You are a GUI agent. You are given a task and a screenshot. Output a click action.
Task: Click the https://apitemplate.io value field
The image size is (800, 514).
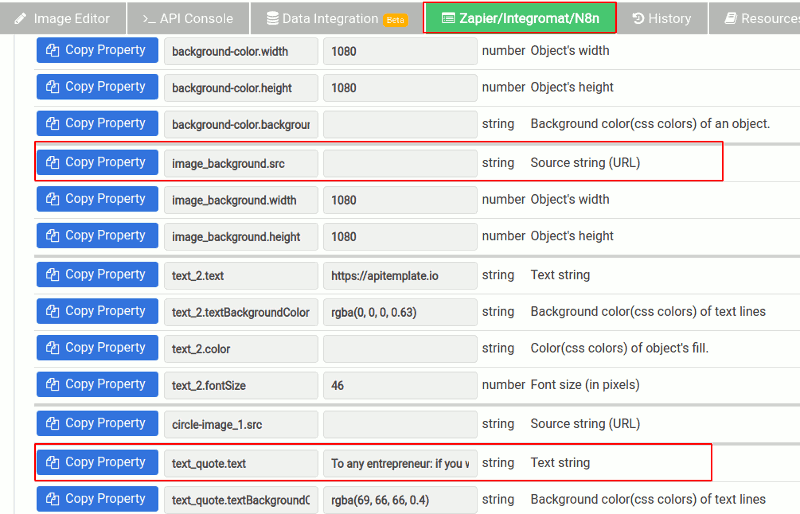(x=400, y=276)
